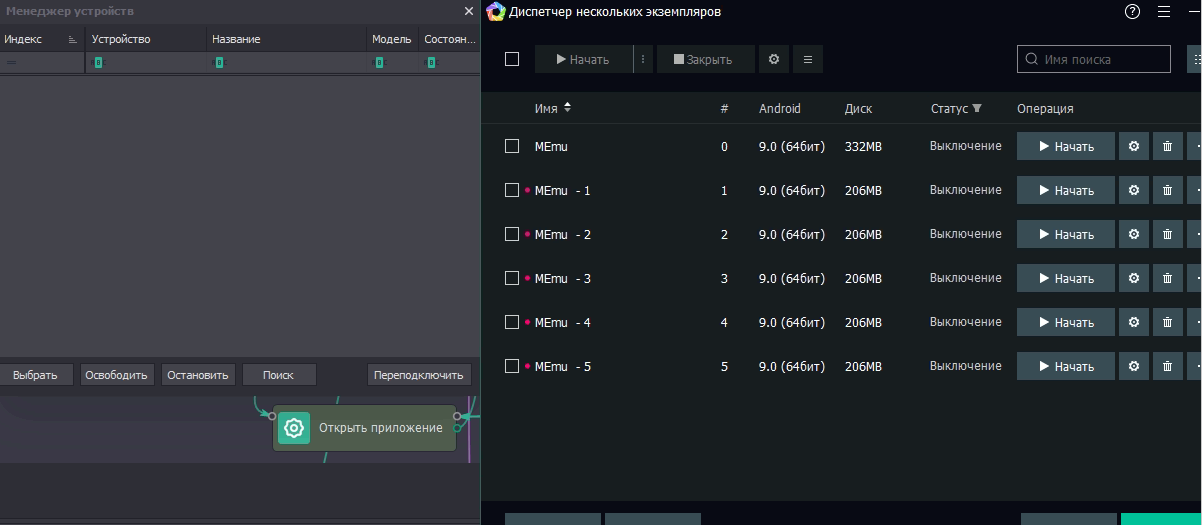Delete the MEmu - 3 instance via trash icon

coord(1167,278)
